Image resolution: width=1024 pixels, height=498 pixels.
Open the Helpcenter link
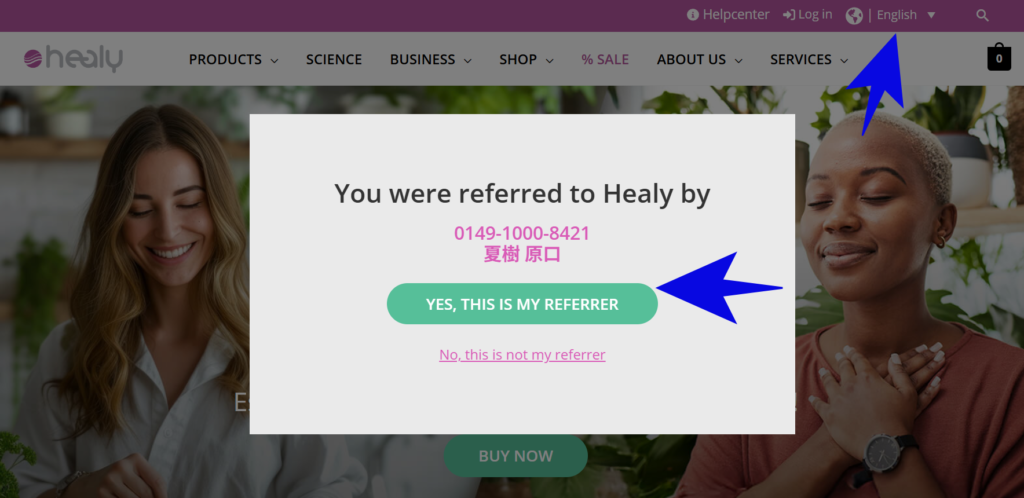[x=736, y=15]
